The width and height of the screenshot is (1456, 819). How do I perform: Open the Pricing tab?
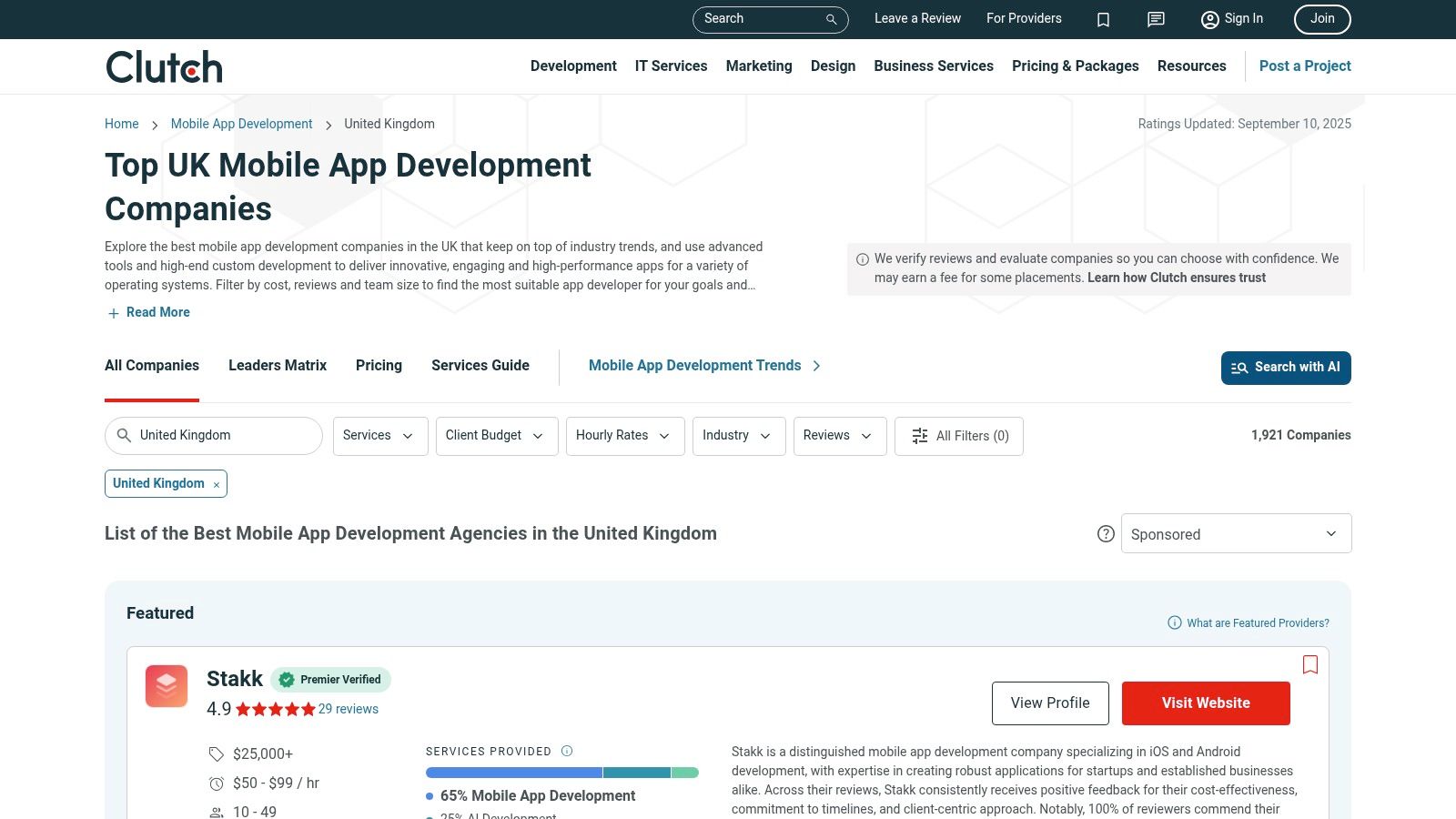pos(379,365)
